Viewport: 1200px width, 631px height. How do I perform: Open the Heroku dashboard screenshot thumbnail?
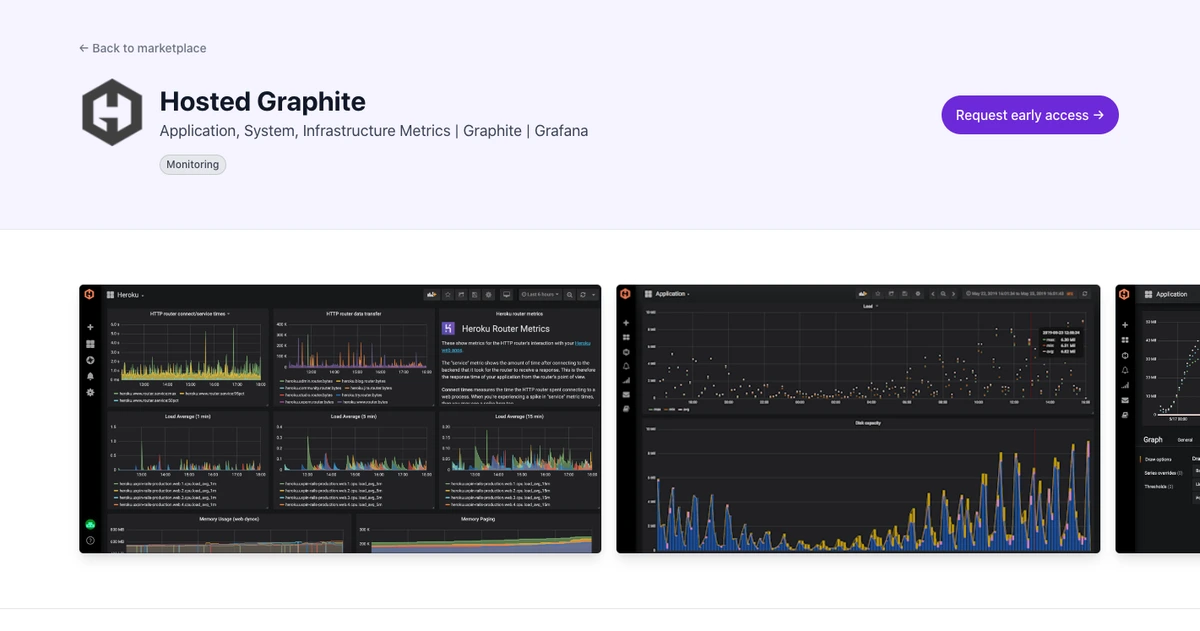pyautogui.click(x=341, y=419)
